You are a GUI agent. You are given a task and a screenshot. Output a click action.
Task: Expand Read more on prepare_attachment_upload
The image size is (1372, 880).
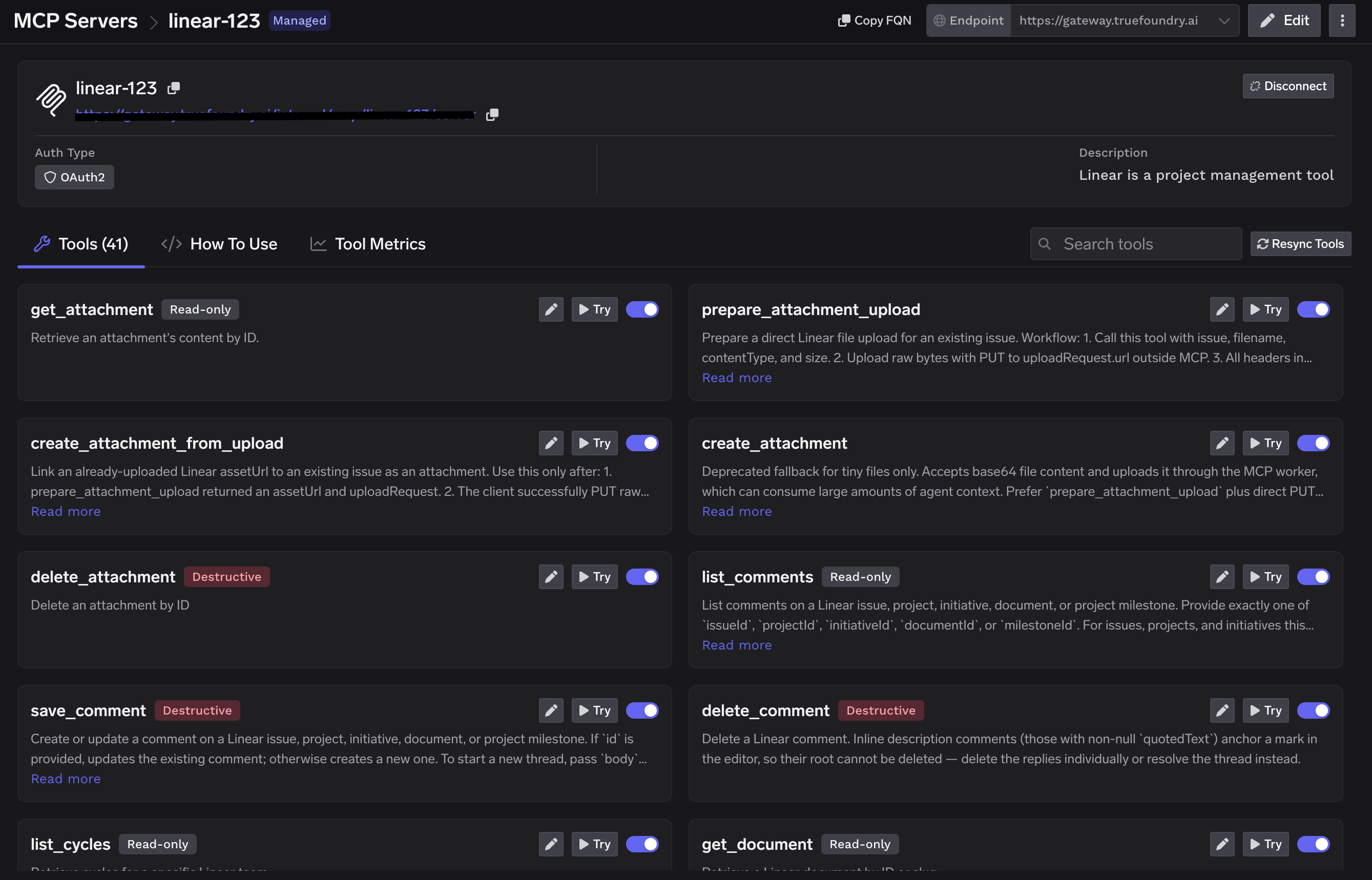737,378
